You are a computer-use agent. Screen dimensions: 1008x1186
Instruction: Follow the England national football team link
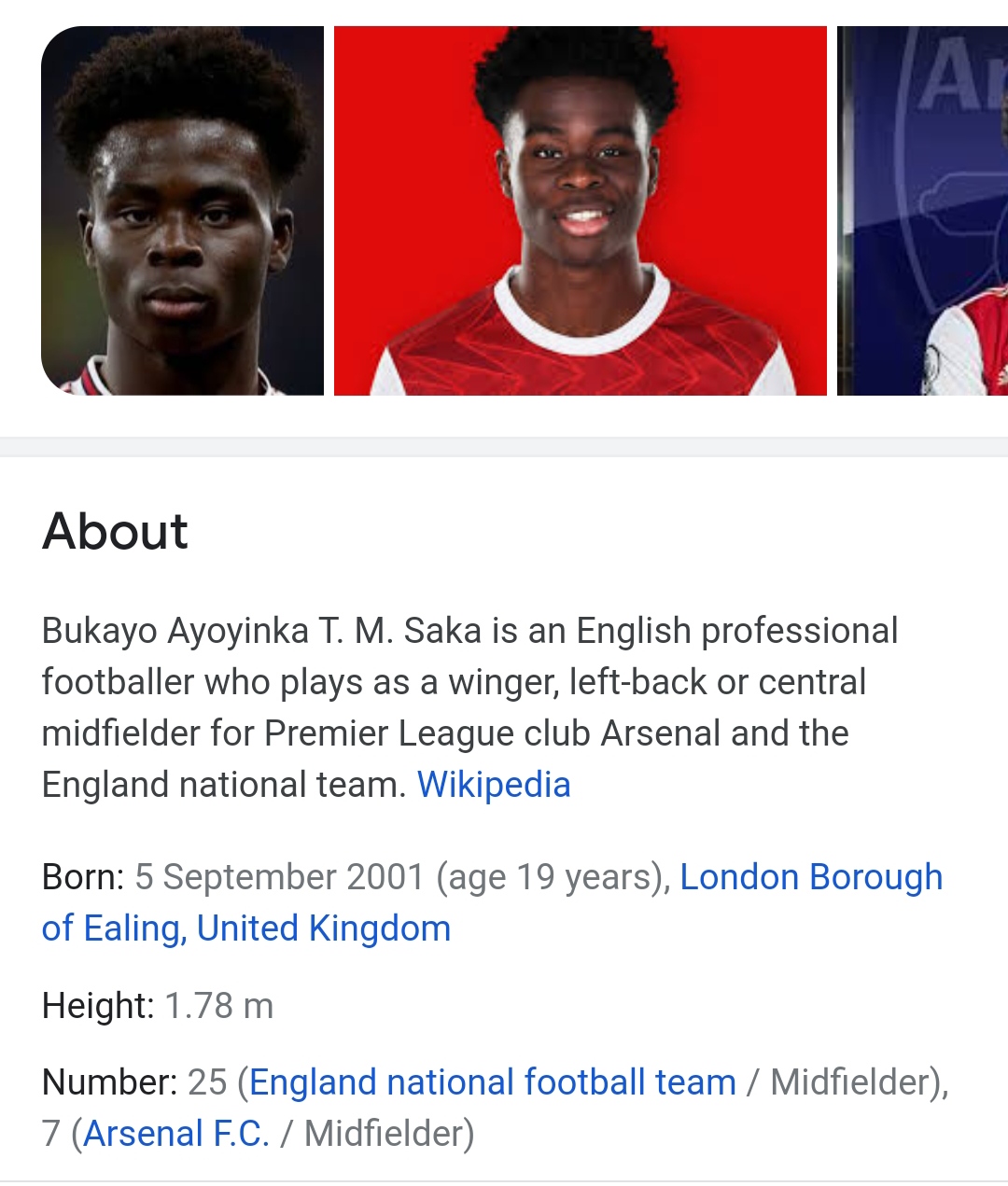493,1082
